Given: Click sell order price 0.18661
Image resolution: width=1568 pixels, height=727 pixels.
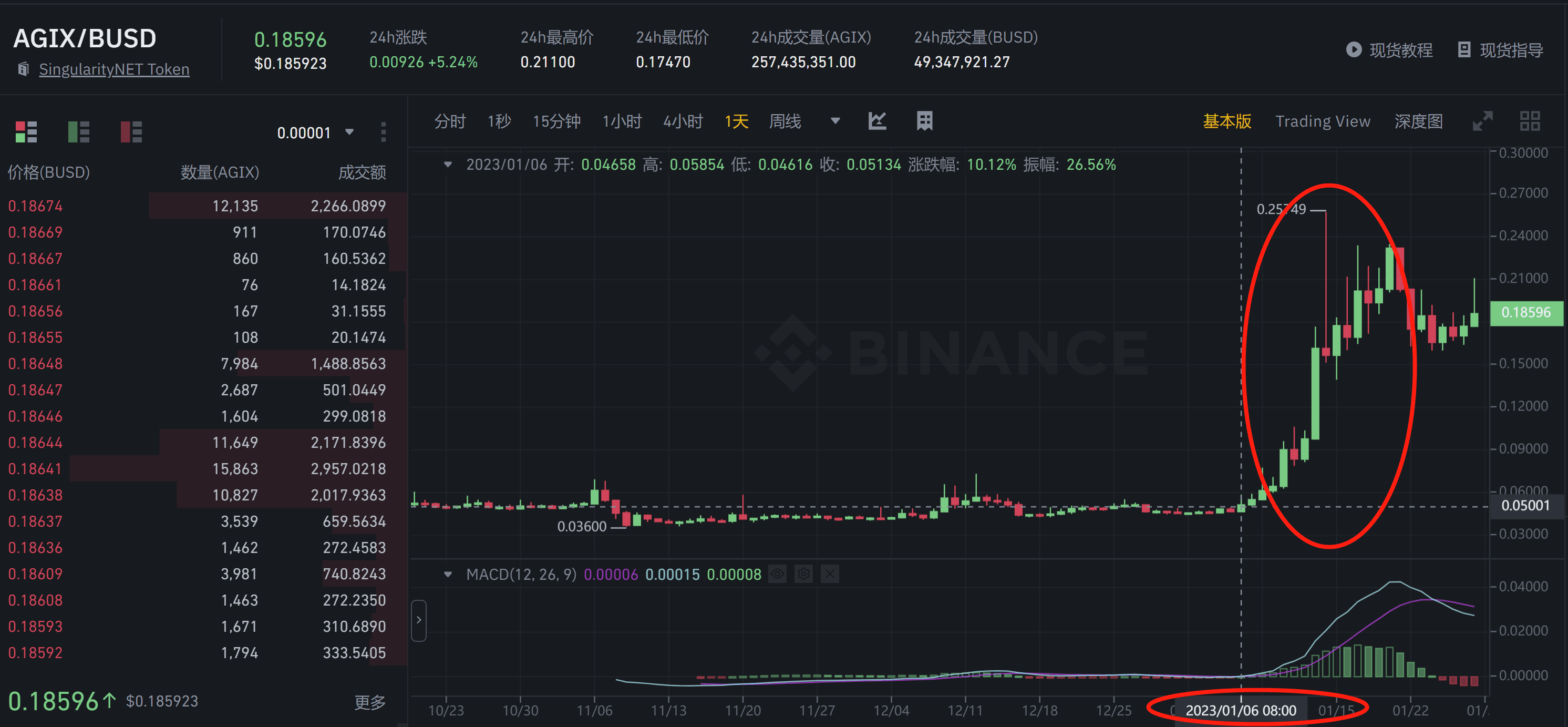Looking at the screenshot, I should (x=35, y=285).
